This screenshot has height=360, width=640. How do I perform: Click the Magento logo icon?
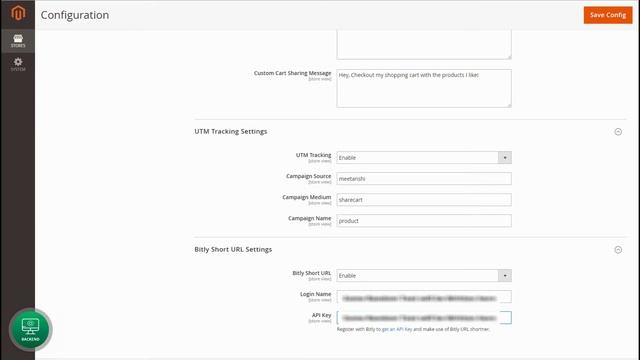point(18,13)
